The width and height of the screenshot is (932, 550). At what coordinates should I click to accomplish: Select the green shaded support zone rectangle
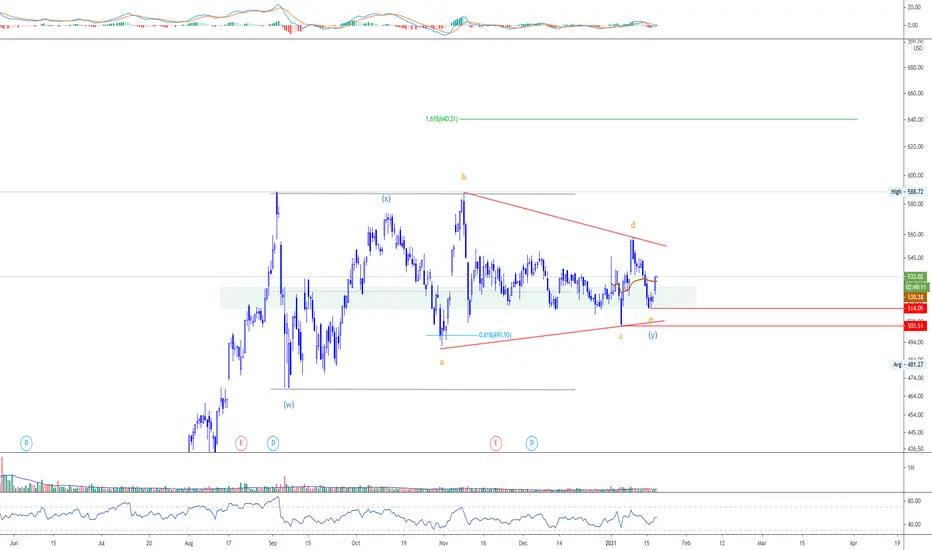pos(458,298)
